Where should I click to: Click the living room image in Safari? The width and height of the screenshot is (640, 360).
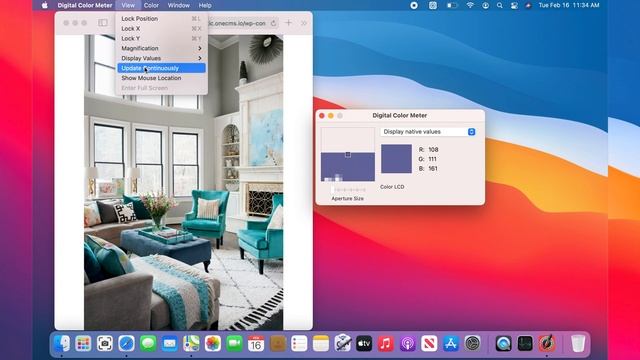coord(184,182)
